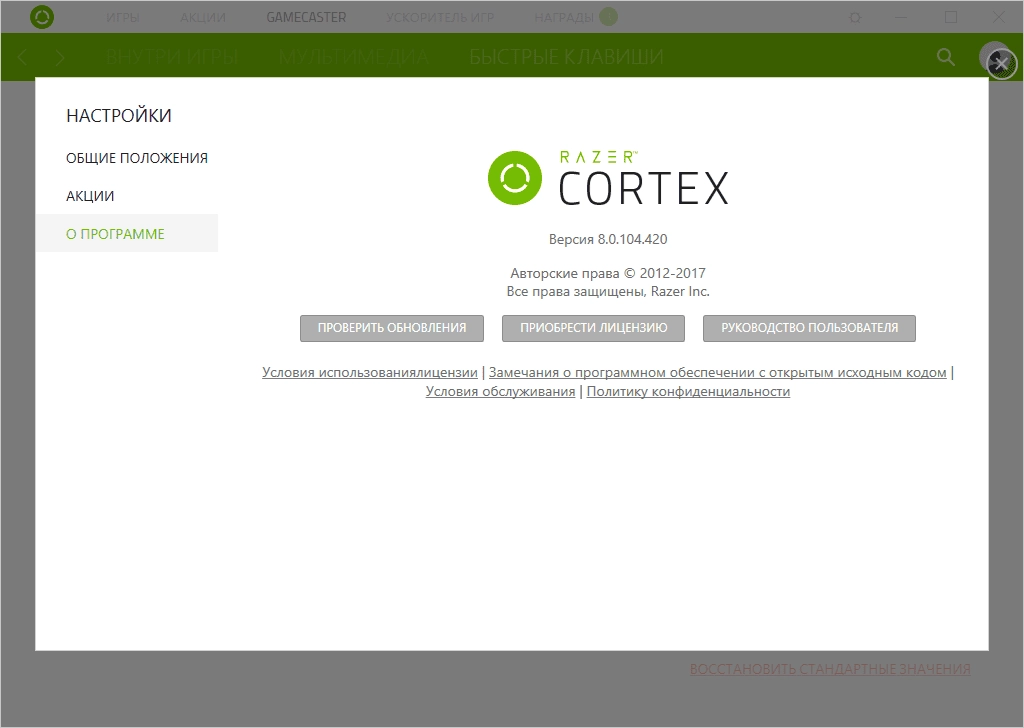Click 'Все права защищены, Razer Inc.' text
Screen dimensions: 1024x728
click(x=608, y=291)
